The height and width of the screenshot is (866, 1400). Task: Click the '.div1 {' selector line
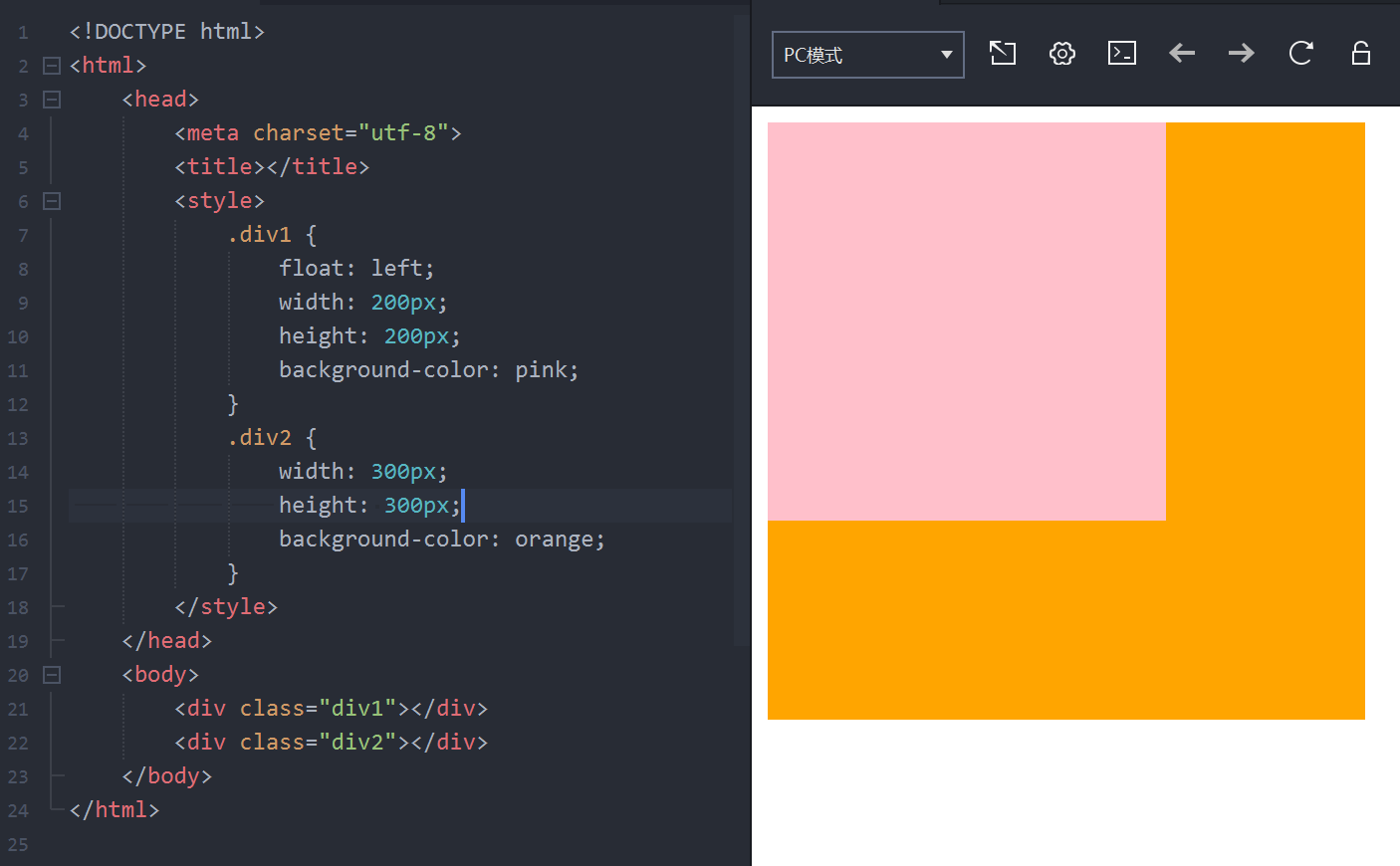(x=272, y=235)
